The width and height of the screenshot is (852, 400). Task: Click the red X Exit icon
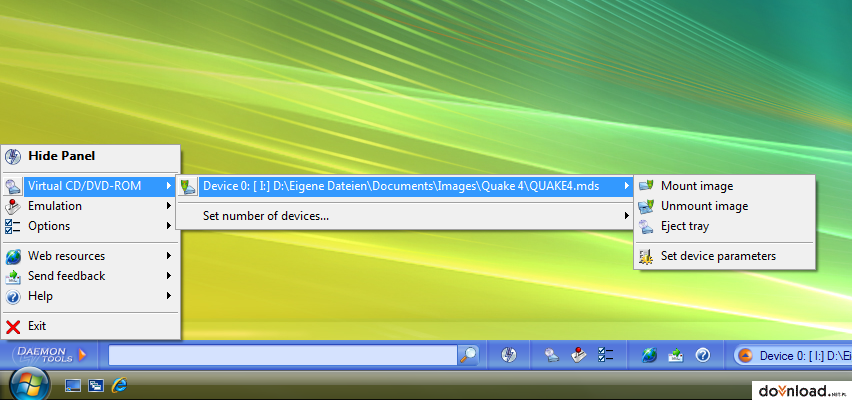click(12, 326)
